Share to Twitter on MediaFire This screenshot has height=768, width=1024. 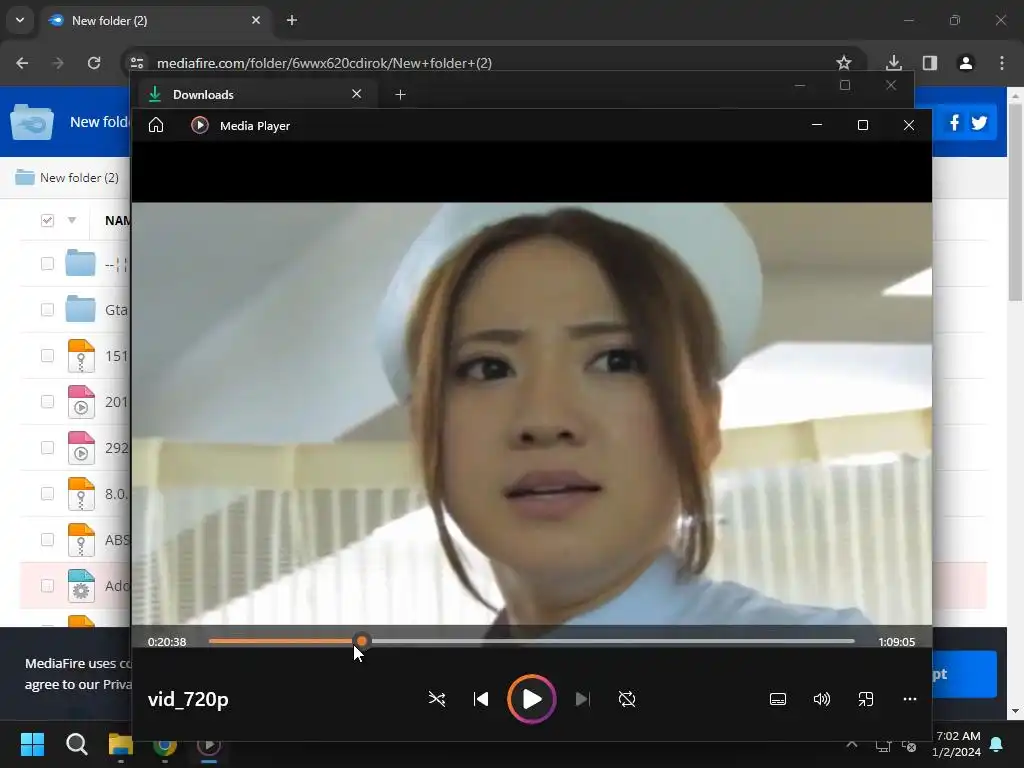979,122
